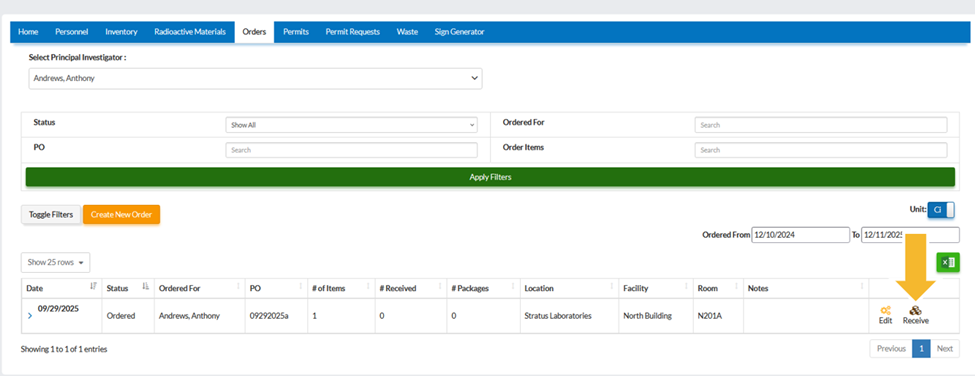Open the Permits tab

tap(296, 32)
